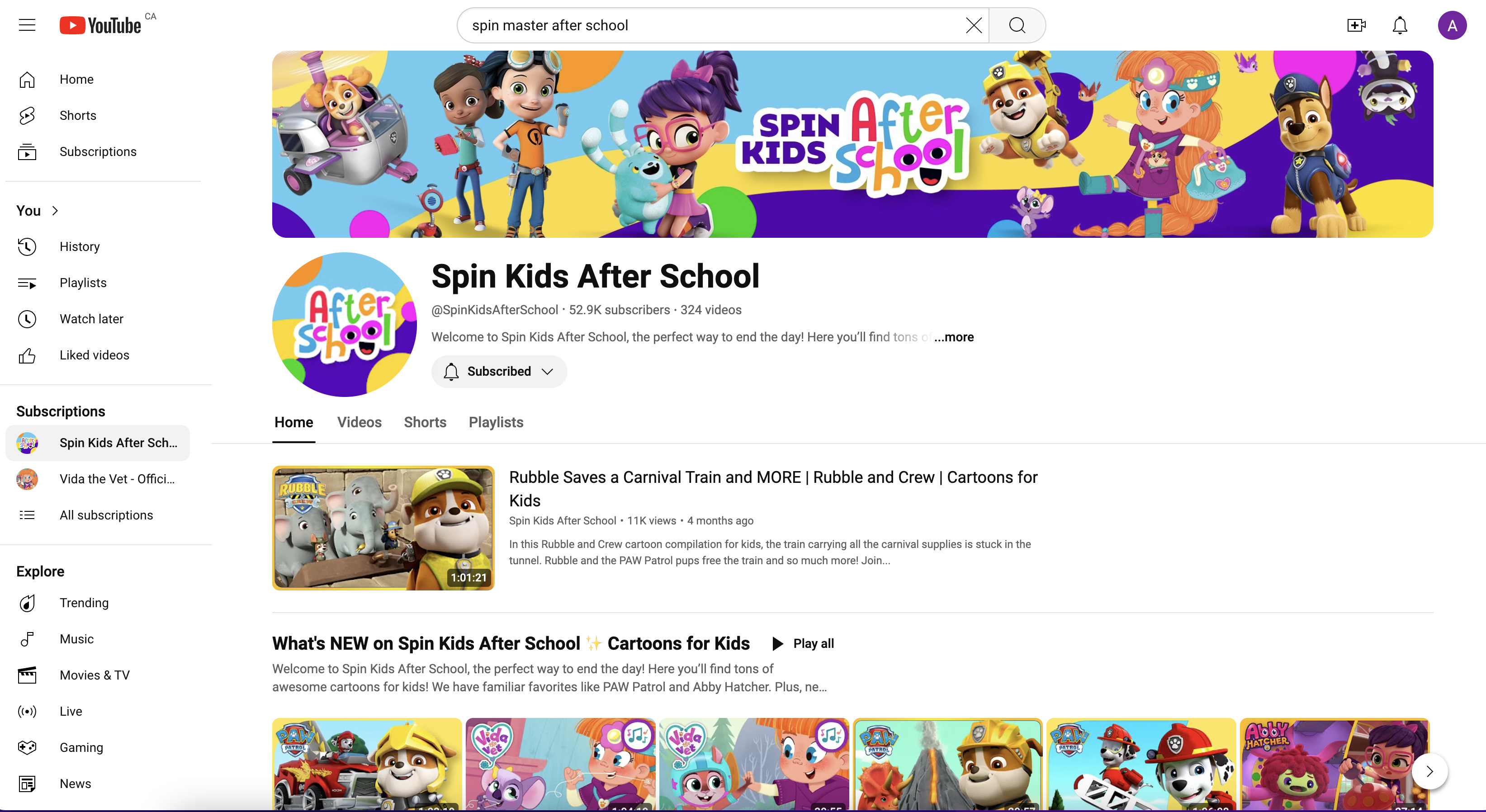Open the notifications bell
Image resolution: width=1486 pixels, height=812 pixels.
(1400, 25)
